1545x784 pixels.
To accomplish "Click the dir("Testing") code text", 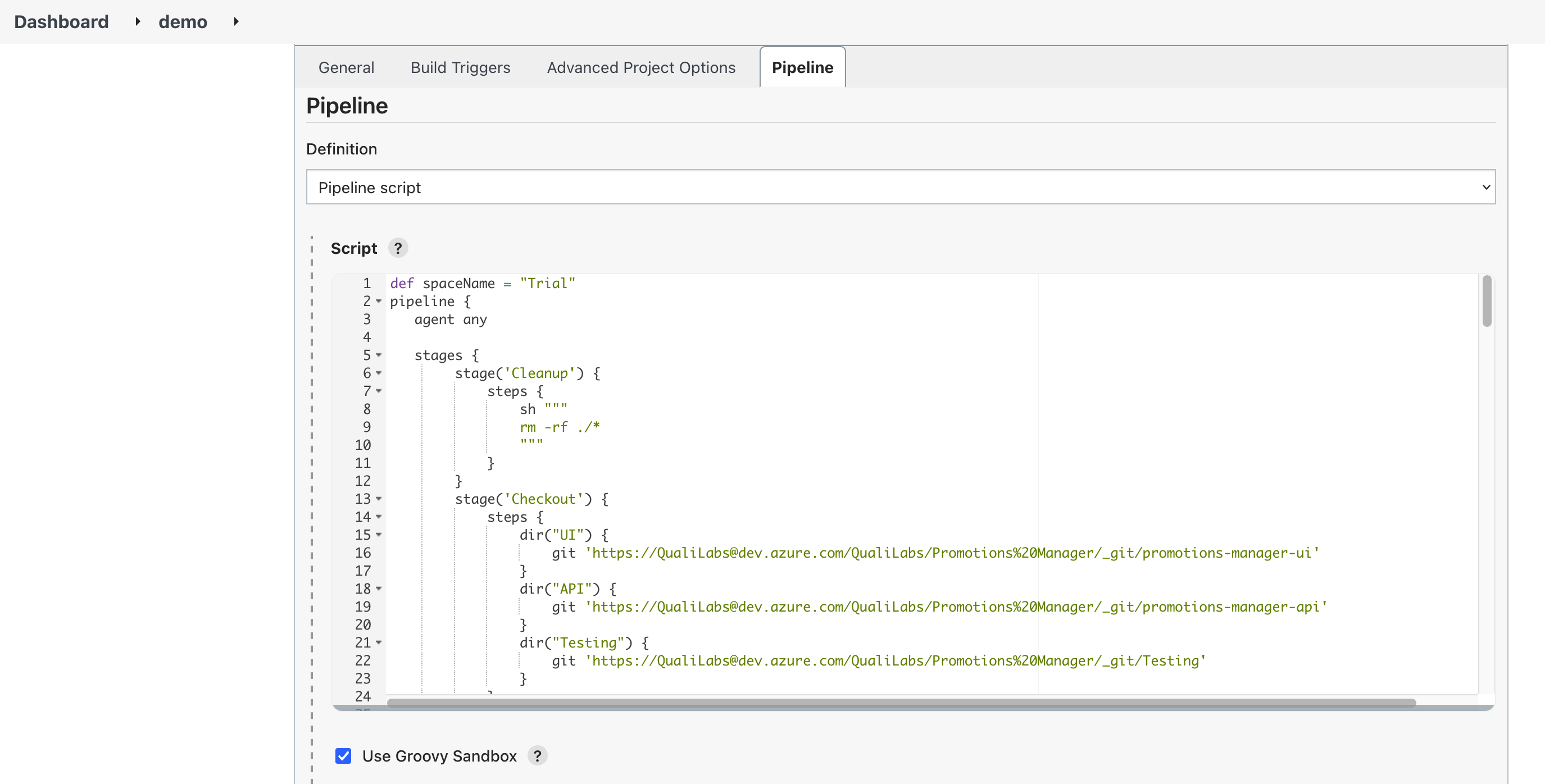I will 584,642.
